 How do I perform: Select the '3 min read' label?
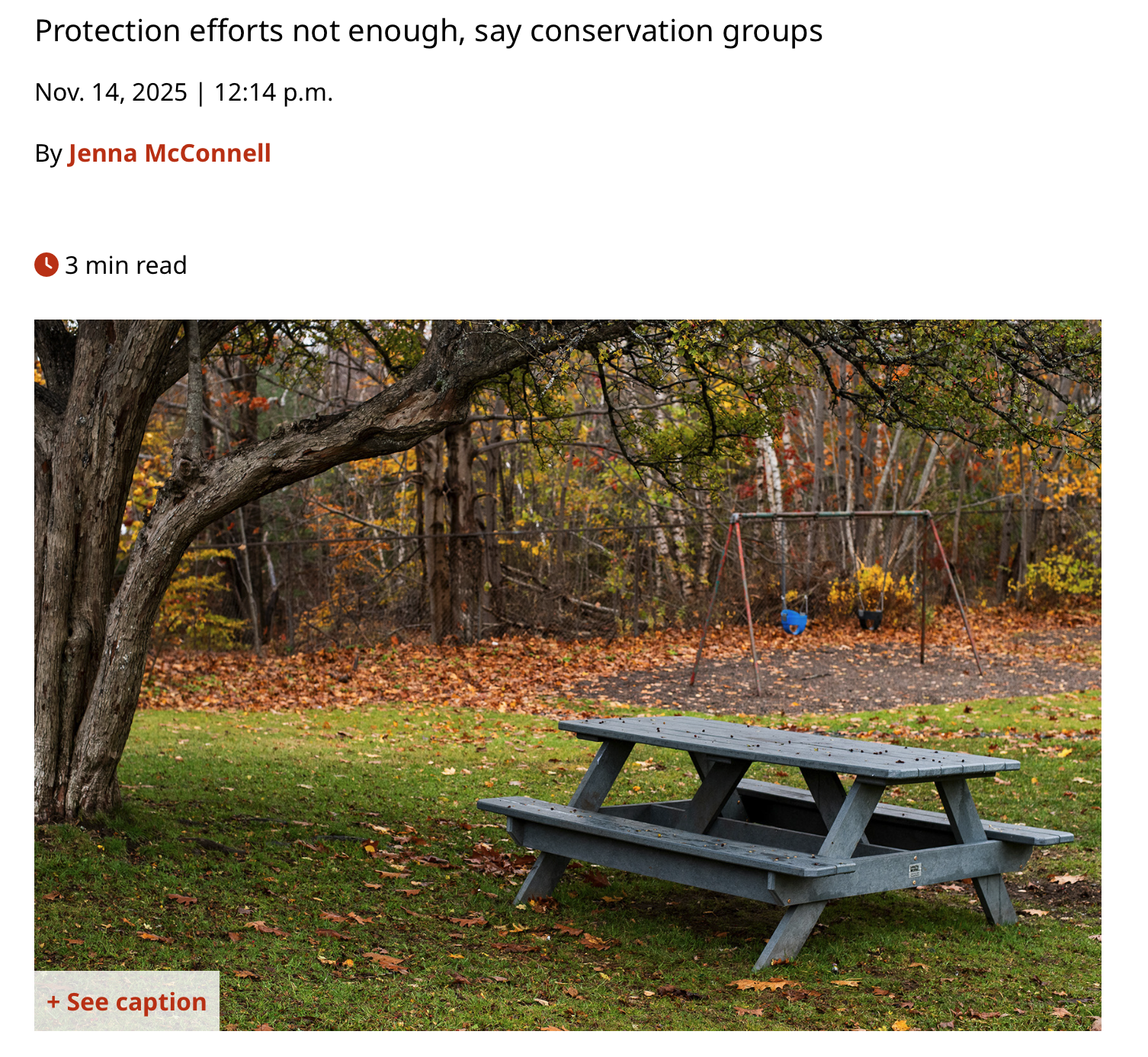pos(126,265)
